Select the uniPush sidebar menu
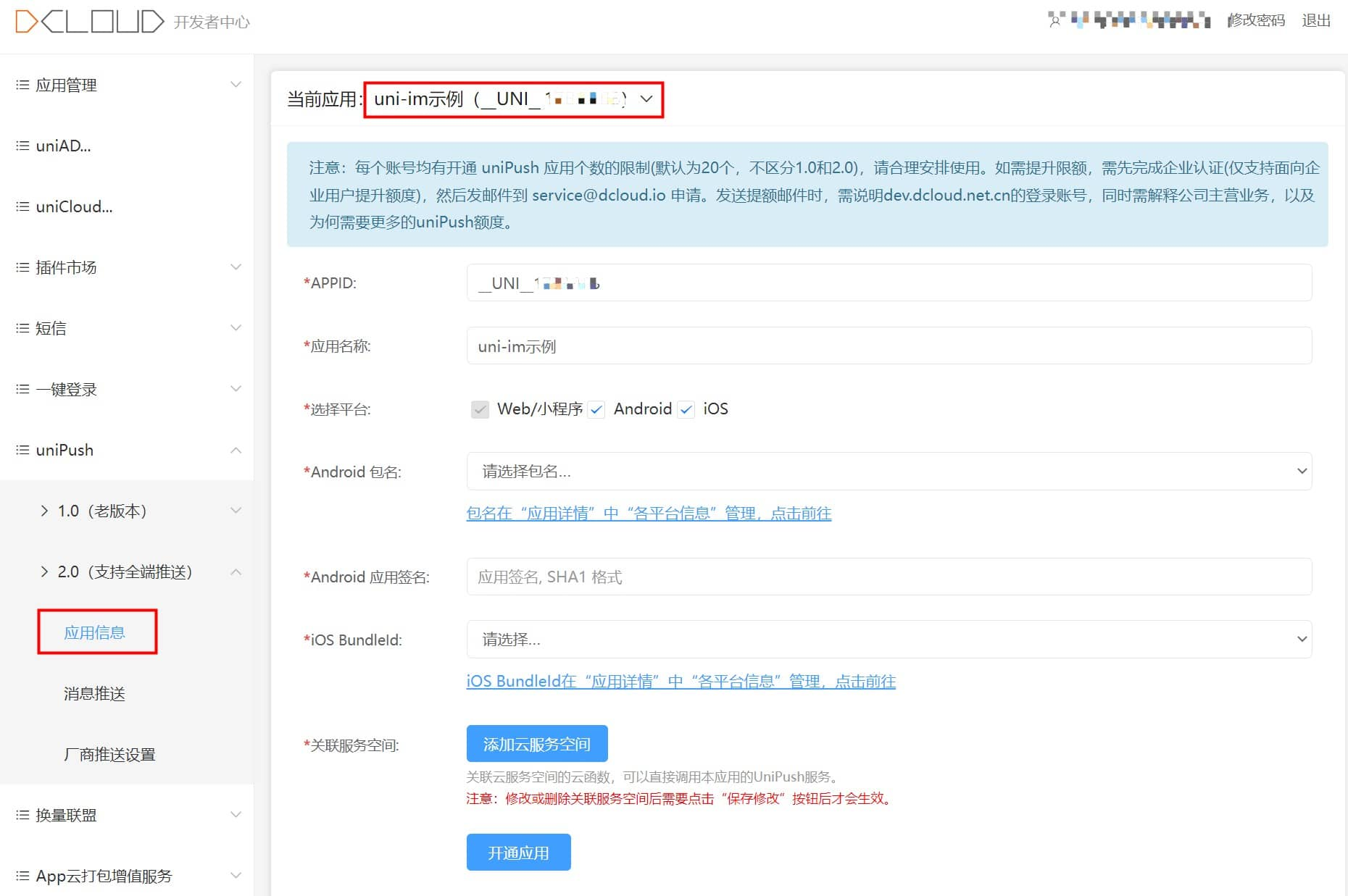The height and width of the screenshot is (896, 1348). click(x=127, y=450)
